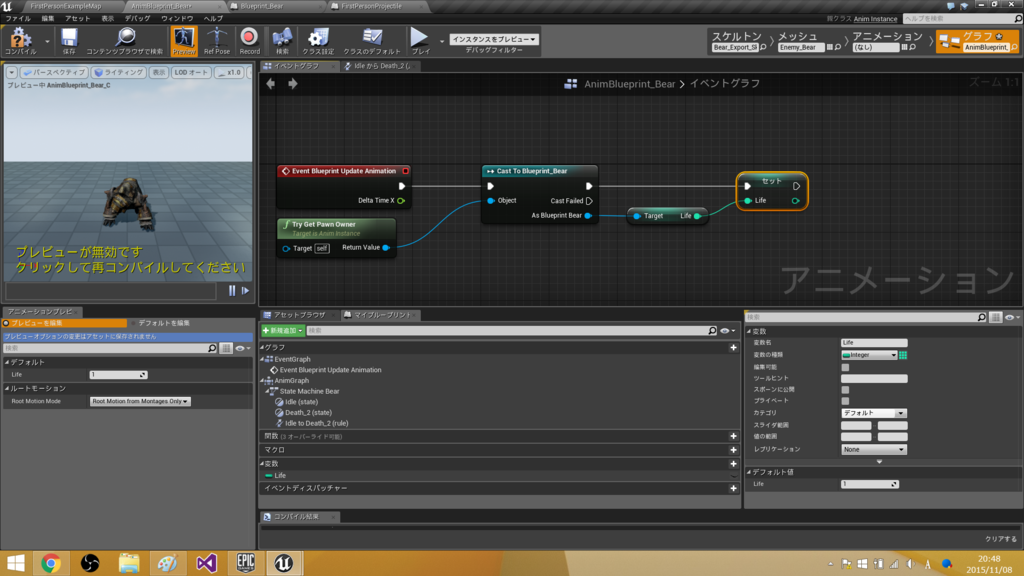1024x576 pixels.
Task: Toggle the Private checkbox
Action: click(845, 401)
